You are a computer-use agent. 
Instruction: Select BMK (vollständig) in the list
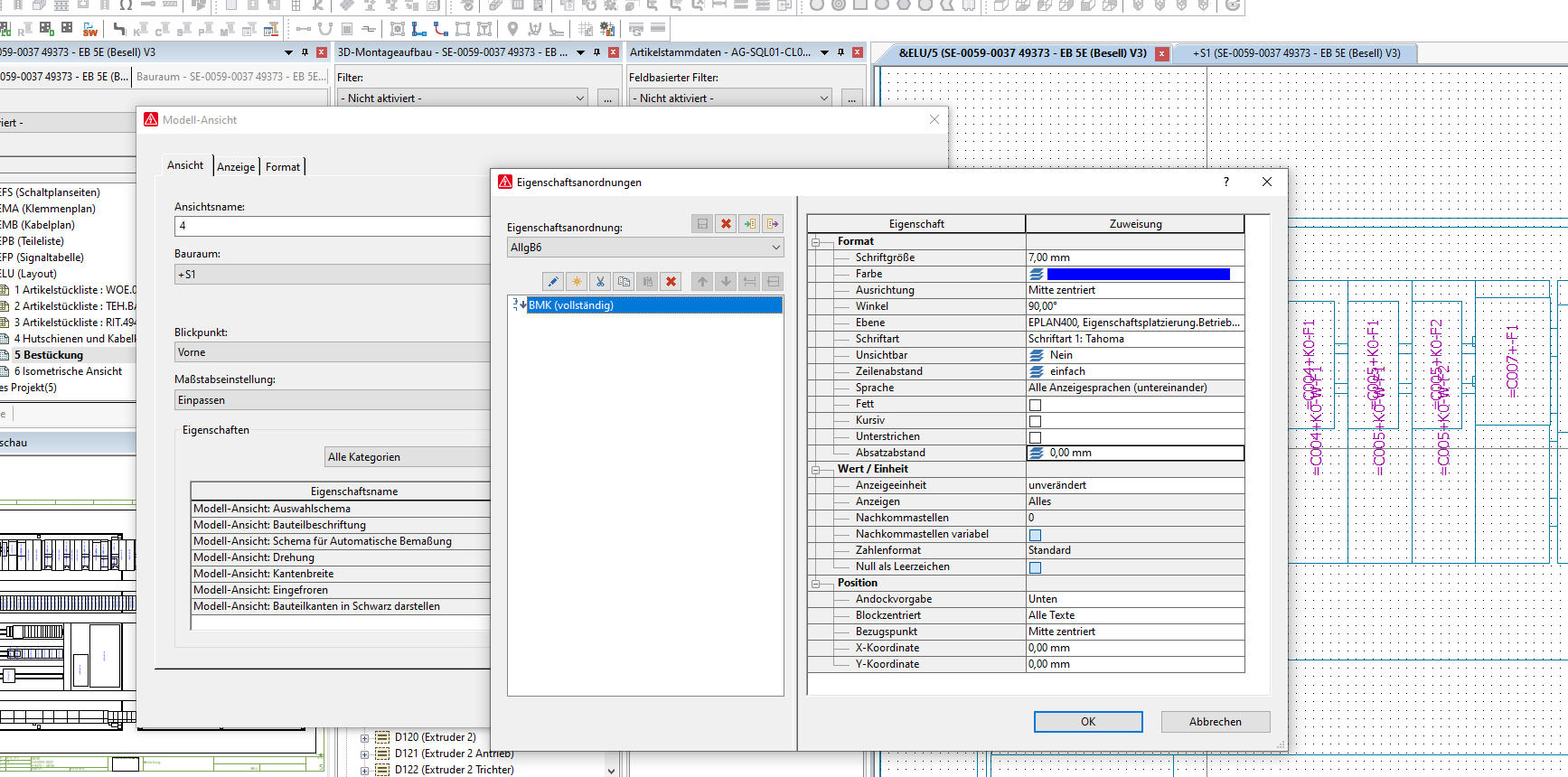pyautogui.click(x=654, y=305)
